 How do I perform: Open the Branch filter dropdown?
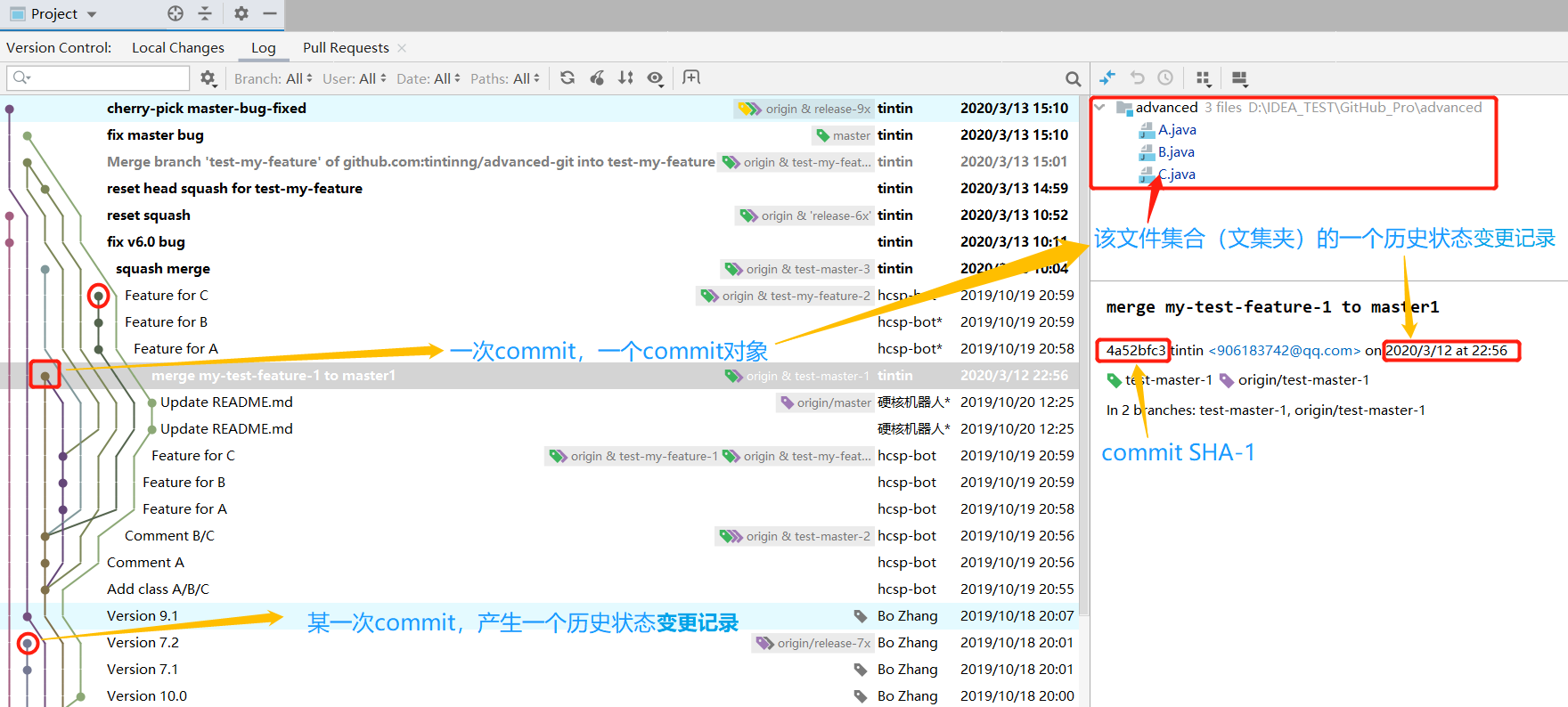[273, 78]
